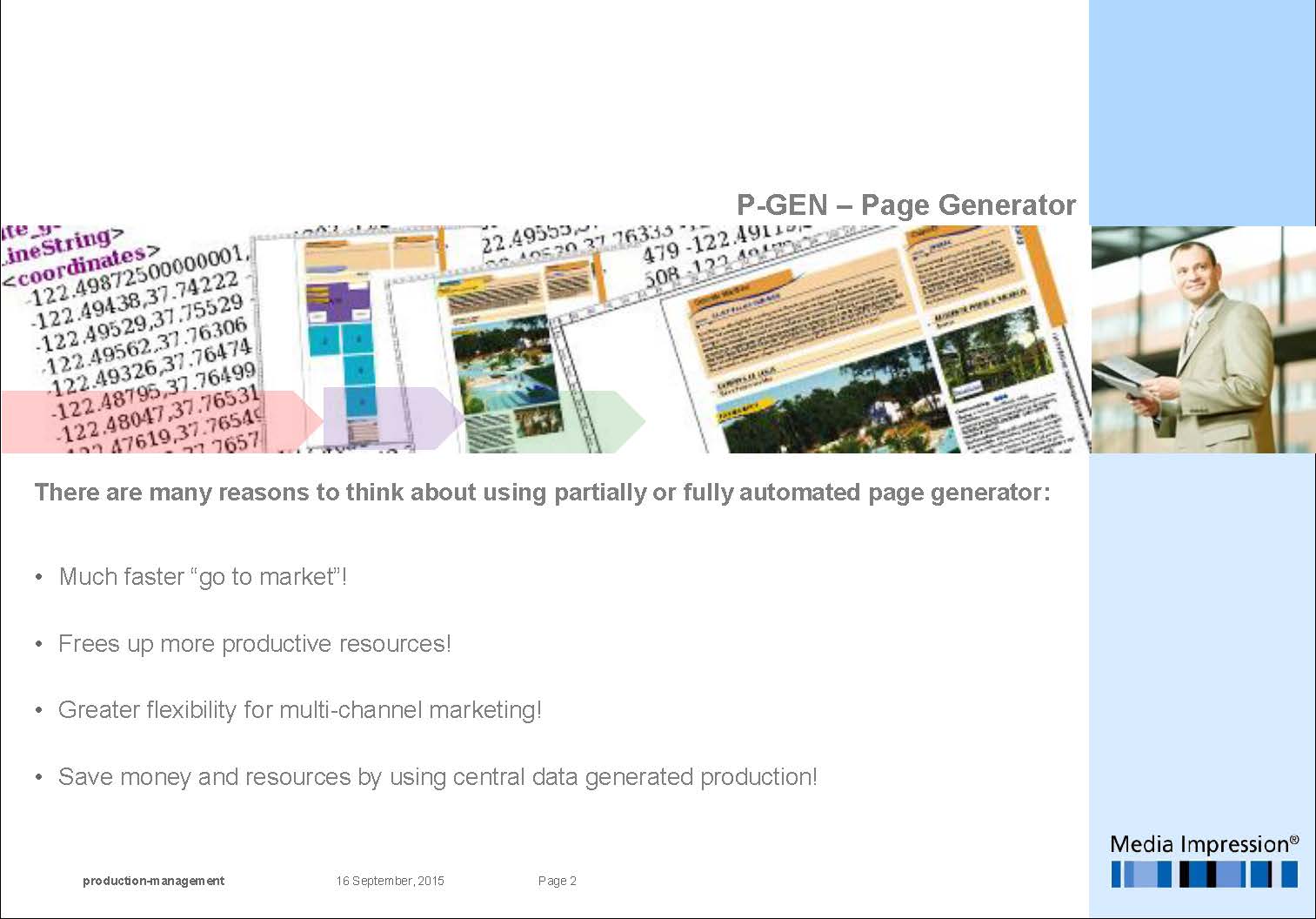The width and height of the screenshot is (1316, 919).
Task: Click the businessman photo
Action: [x=1203, y=339]
